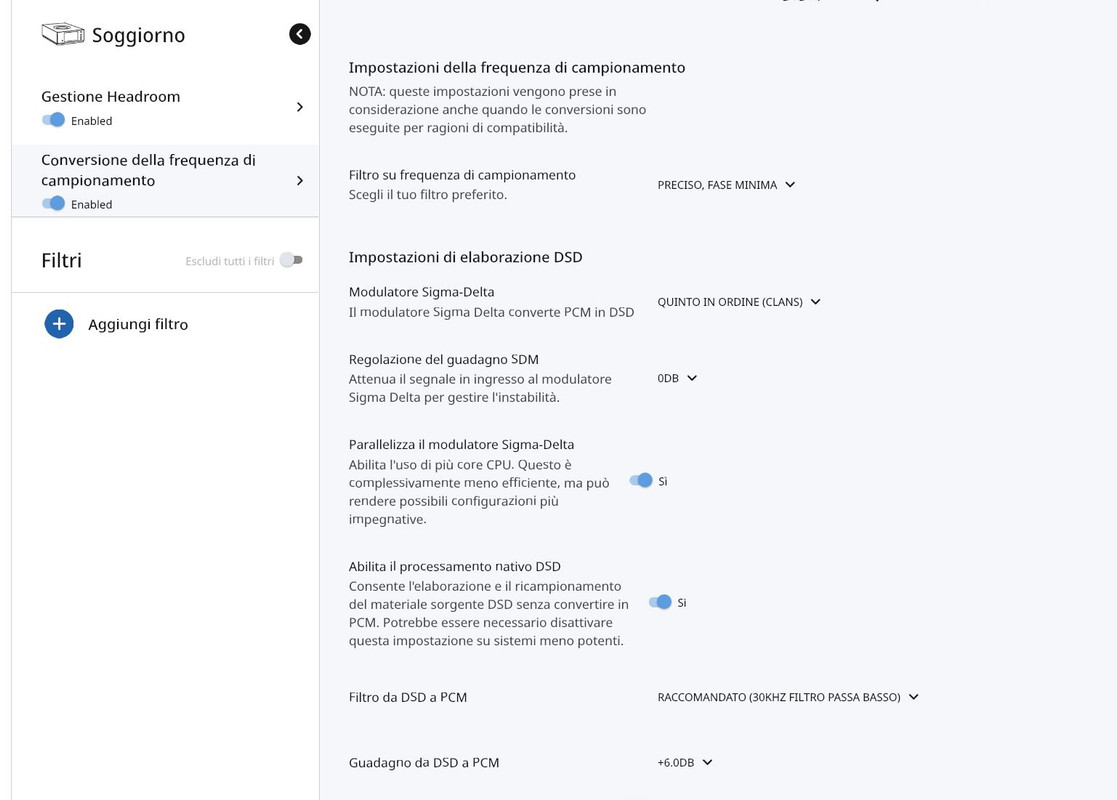The height and width of the screenshot is (800, 1117).
Task: Click the Soggiorno zone title
Action: pyautogui.click(x=138, y=35)
